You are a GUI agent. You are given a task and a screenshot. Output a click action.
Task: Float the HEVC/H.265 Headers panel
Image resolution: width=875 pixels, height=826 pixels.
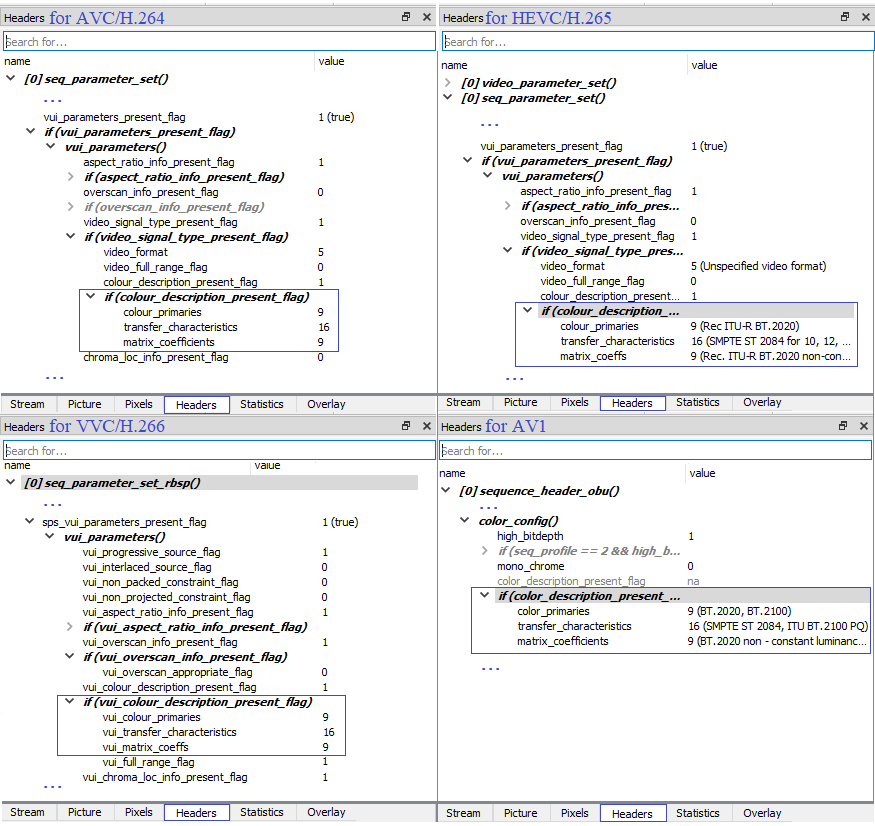point(845,17)
